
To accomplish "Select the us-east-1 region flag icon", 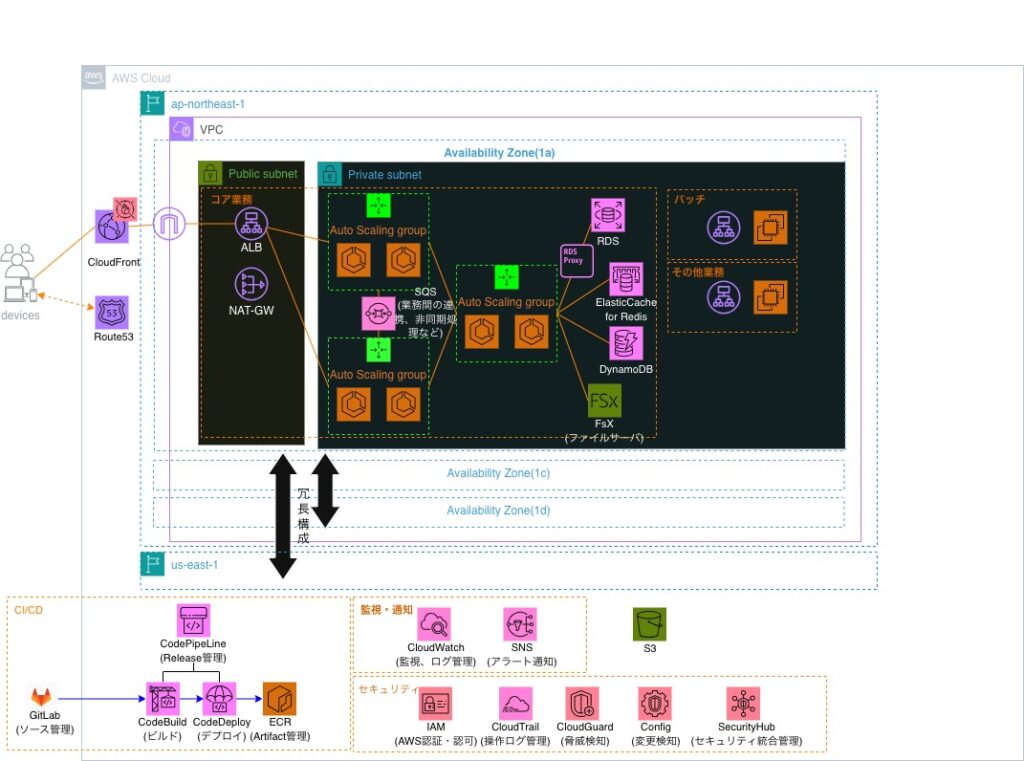I will (153, 564).
